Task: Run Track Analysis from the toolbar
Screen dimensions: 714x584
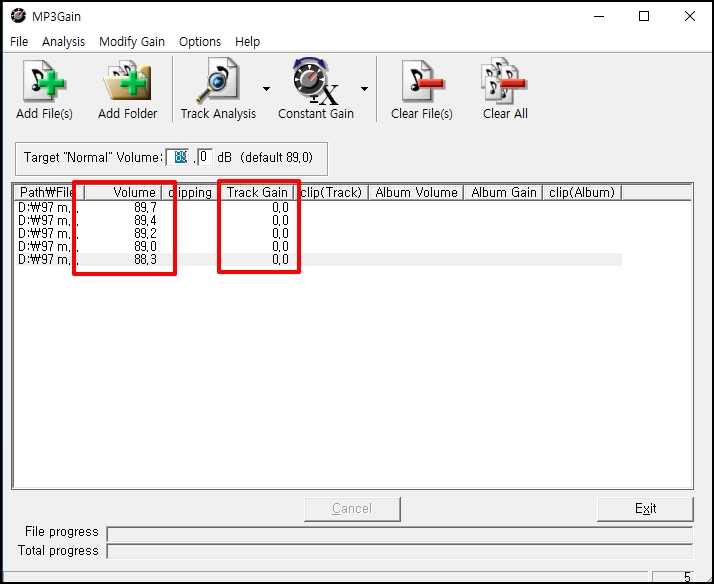Action: pos(218,89)
